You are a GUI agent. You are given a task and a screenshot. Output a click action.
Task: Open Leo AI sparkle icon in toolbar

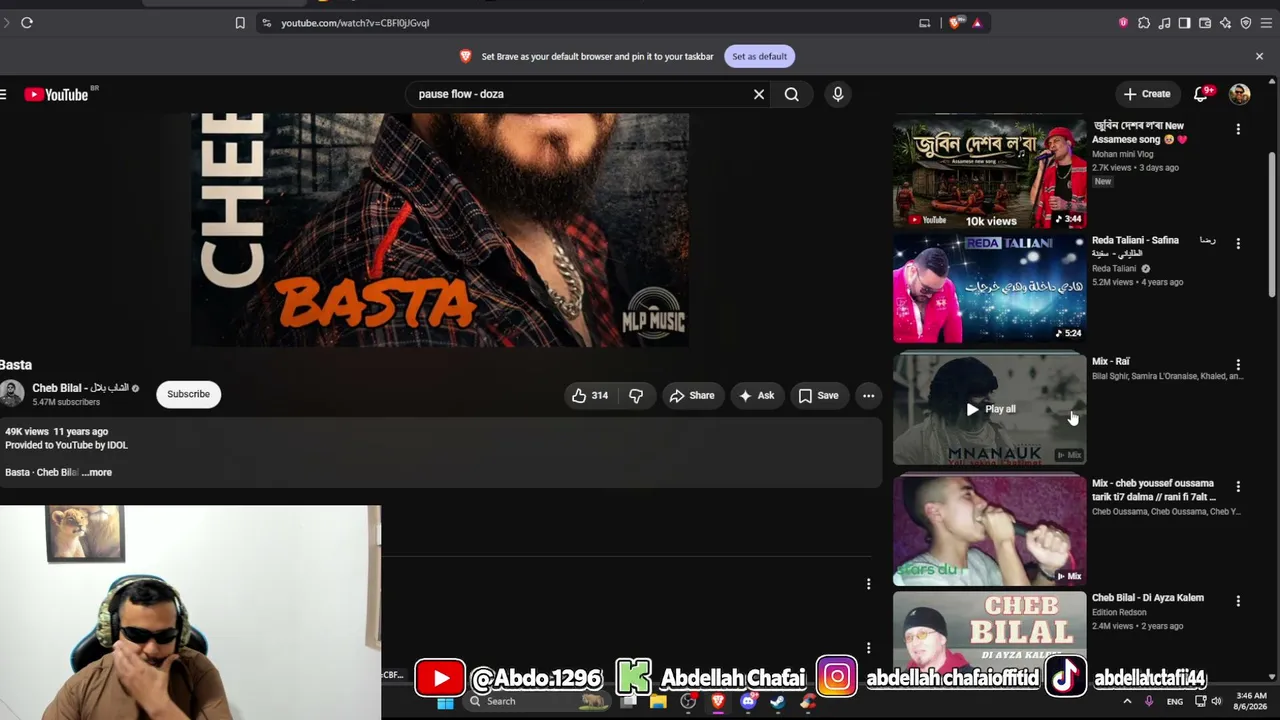tap(1225, 23)
